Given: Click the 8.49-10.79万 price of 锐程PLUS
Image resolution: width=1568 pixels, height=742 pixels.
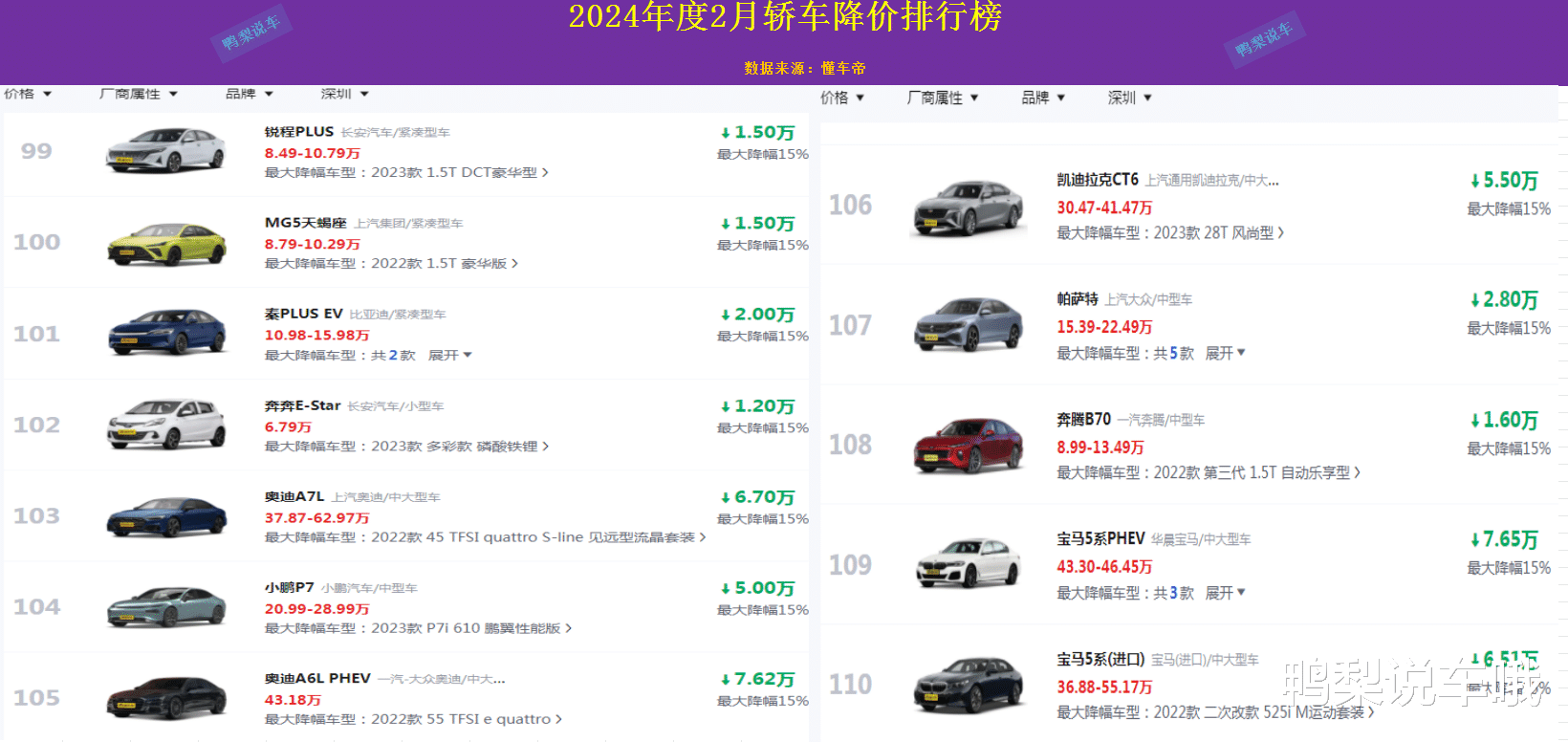Looking at the screenshot, I should (x=313, y=153).
